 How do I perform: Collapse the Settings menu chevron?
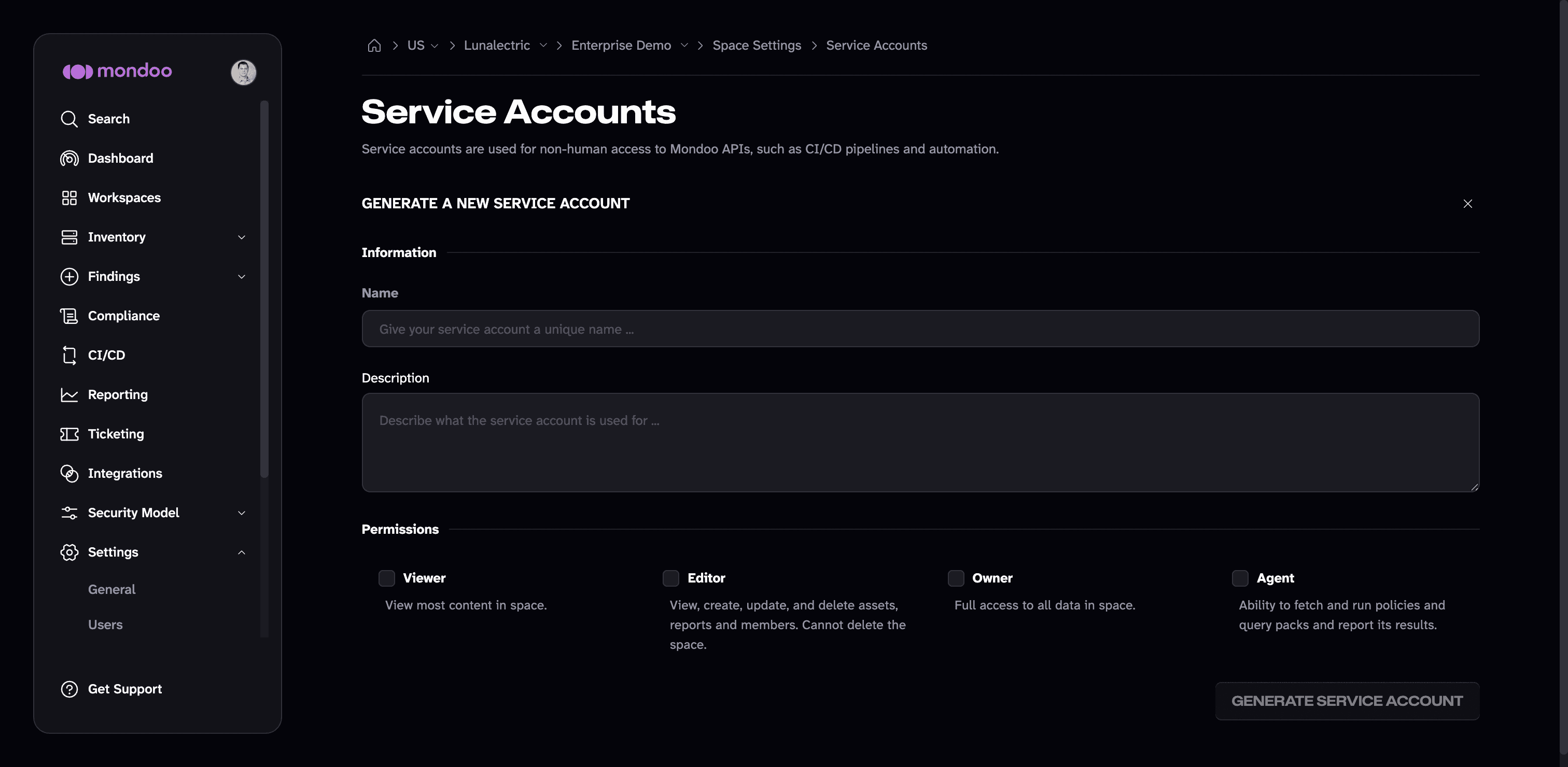tap(242, 552)
